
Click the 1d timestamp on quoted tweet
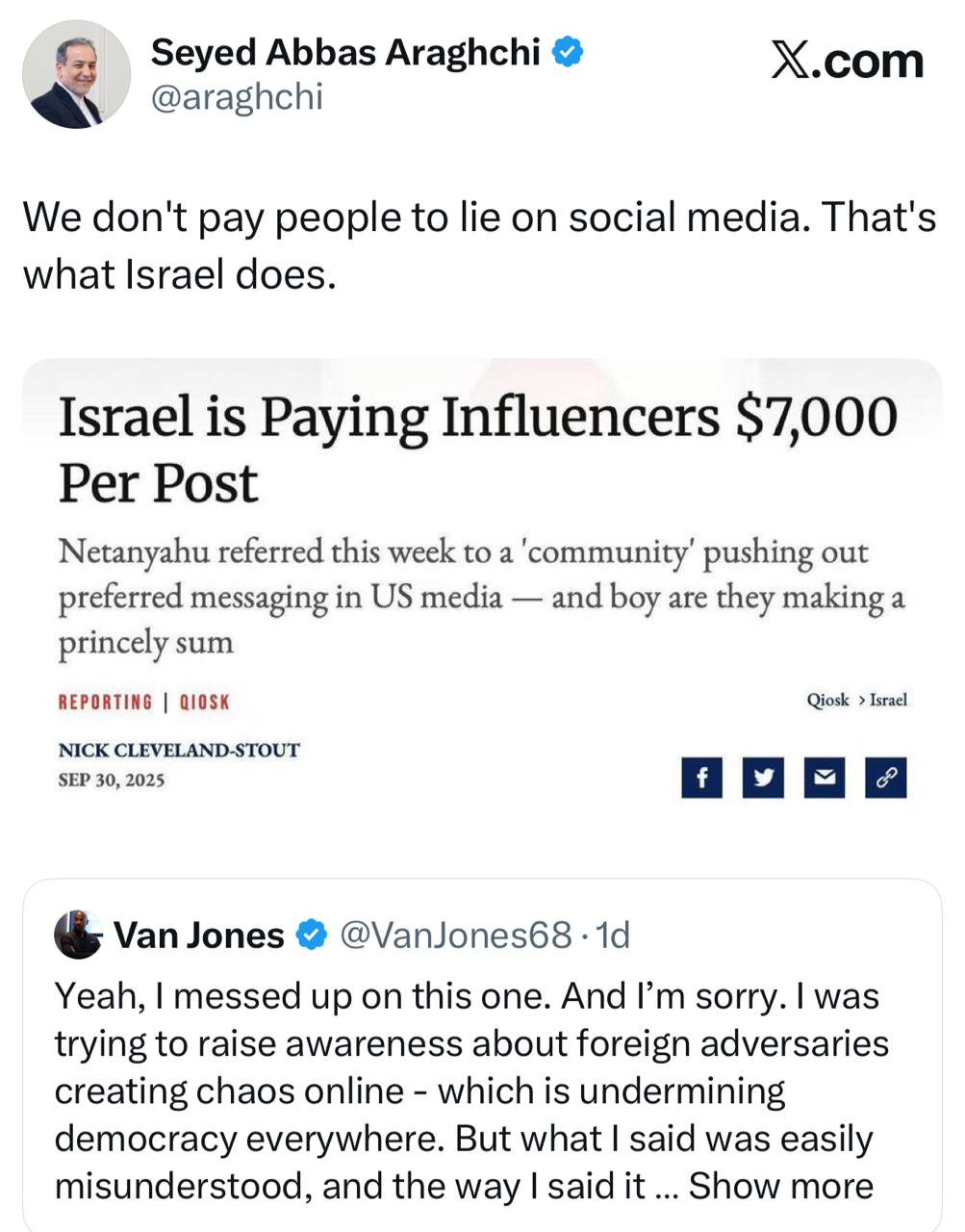pyautogui.click(x=613, y=935)
